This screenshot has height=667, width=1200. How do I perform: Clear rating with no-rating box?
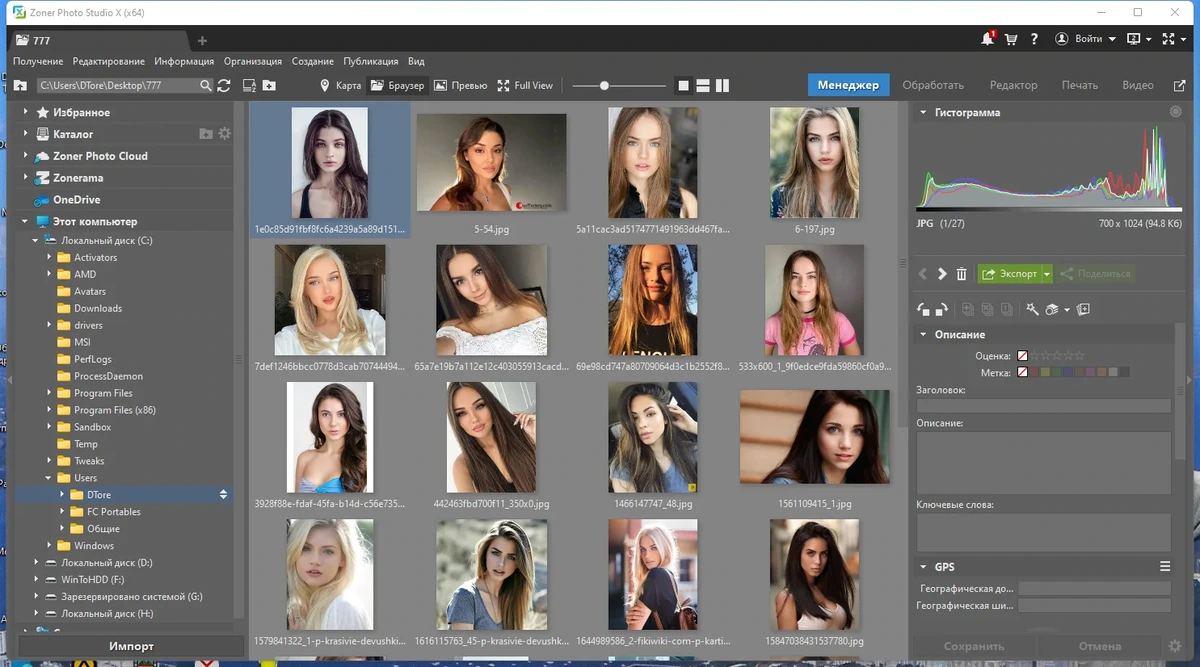1022,356
